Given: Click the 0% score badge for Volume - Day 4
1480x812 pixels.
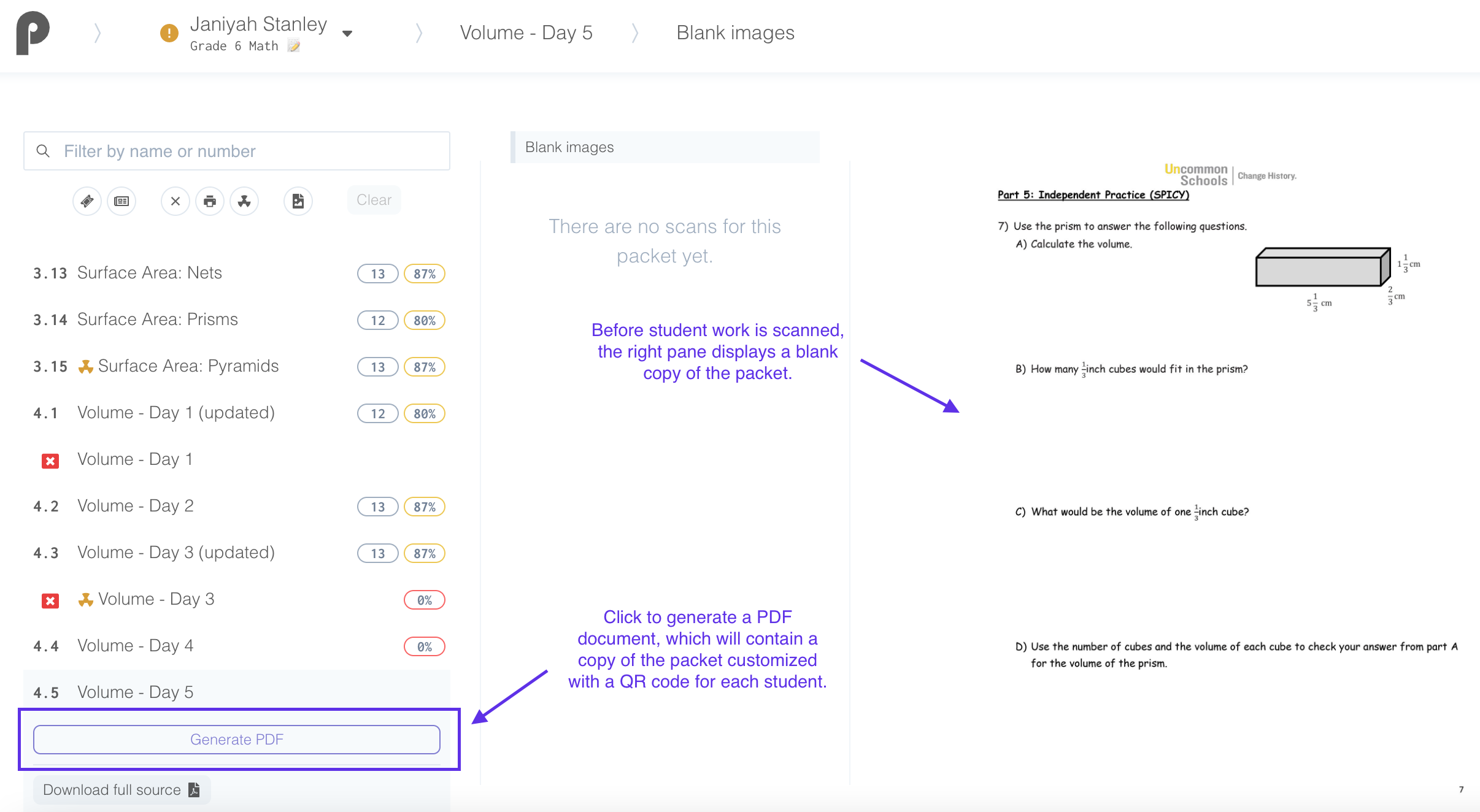Looking at the screenshot, I should click(425, 646).
